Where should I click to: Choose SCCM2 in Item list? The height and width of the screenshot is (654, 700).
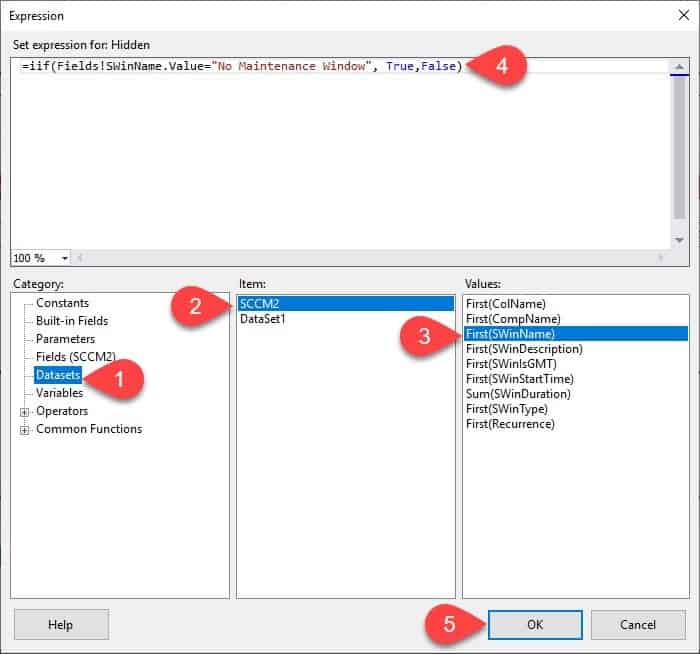click(346, 304)
